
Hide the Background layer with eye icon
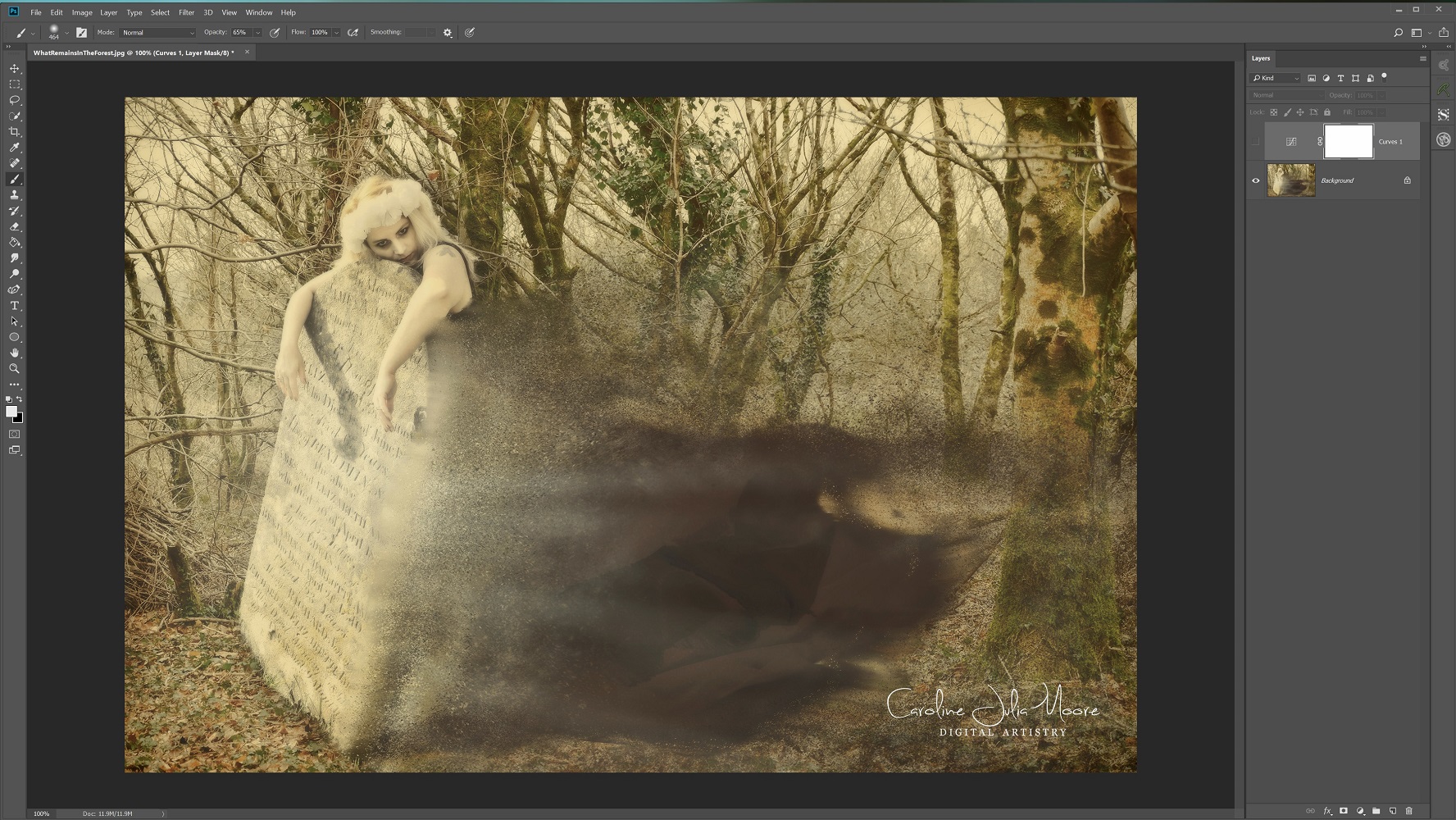tap(1255, 180)
